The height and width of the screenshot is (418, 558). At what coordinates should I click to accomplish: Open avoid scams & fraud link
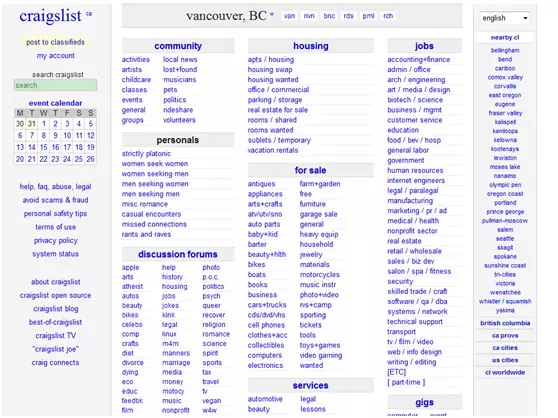click(55, 200)
